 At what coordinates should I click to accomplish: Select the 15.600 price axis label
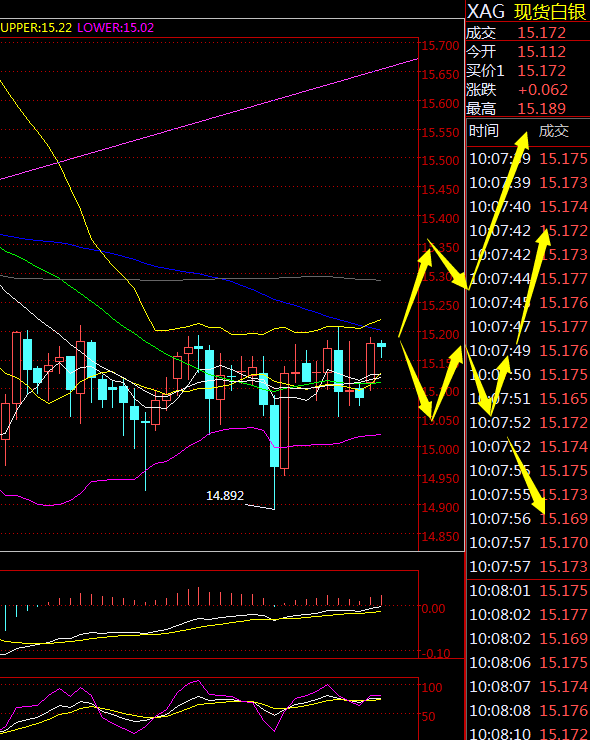440,103
